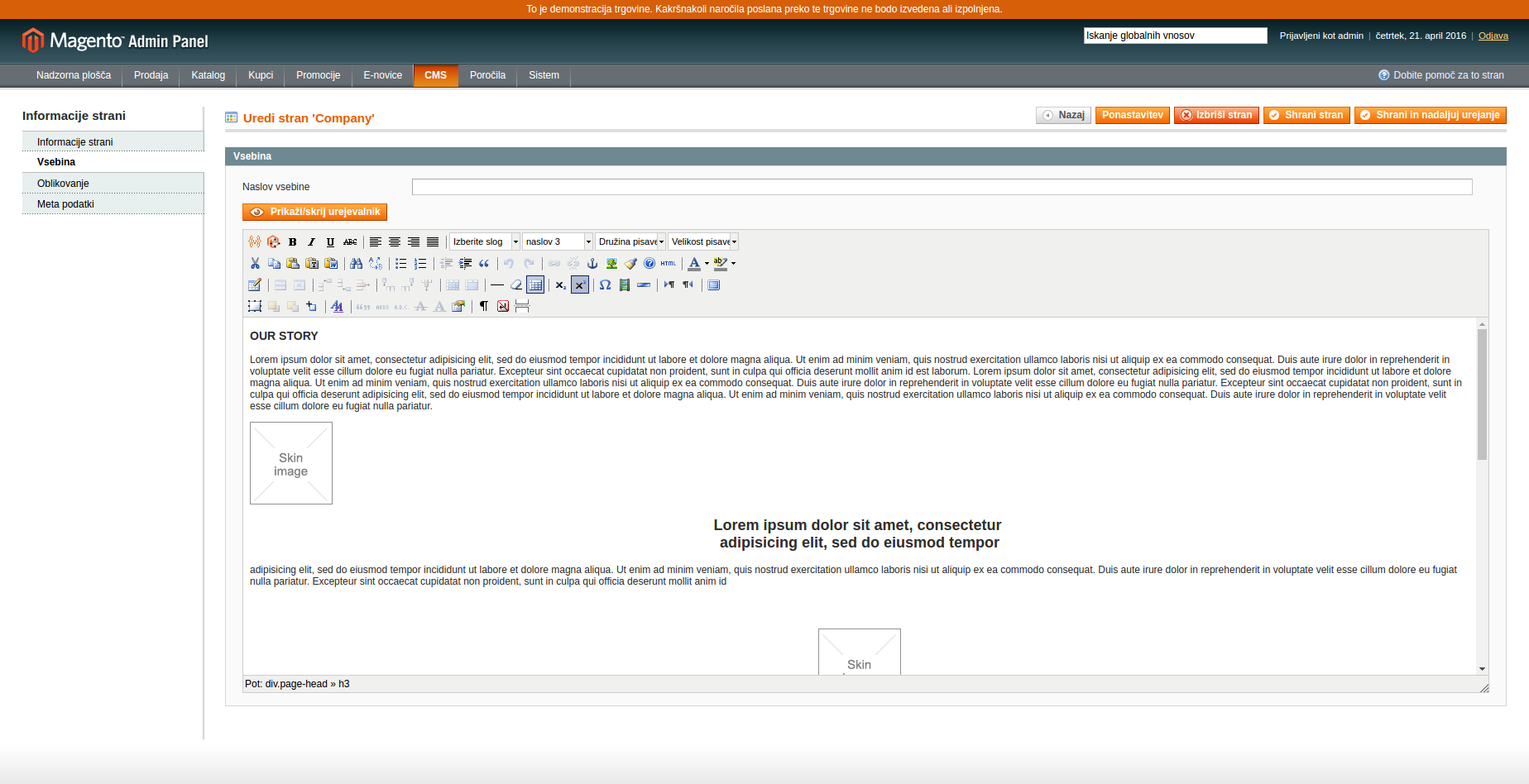Insert anchor icon
1529x784 pixels.
(x=592, y=263)
